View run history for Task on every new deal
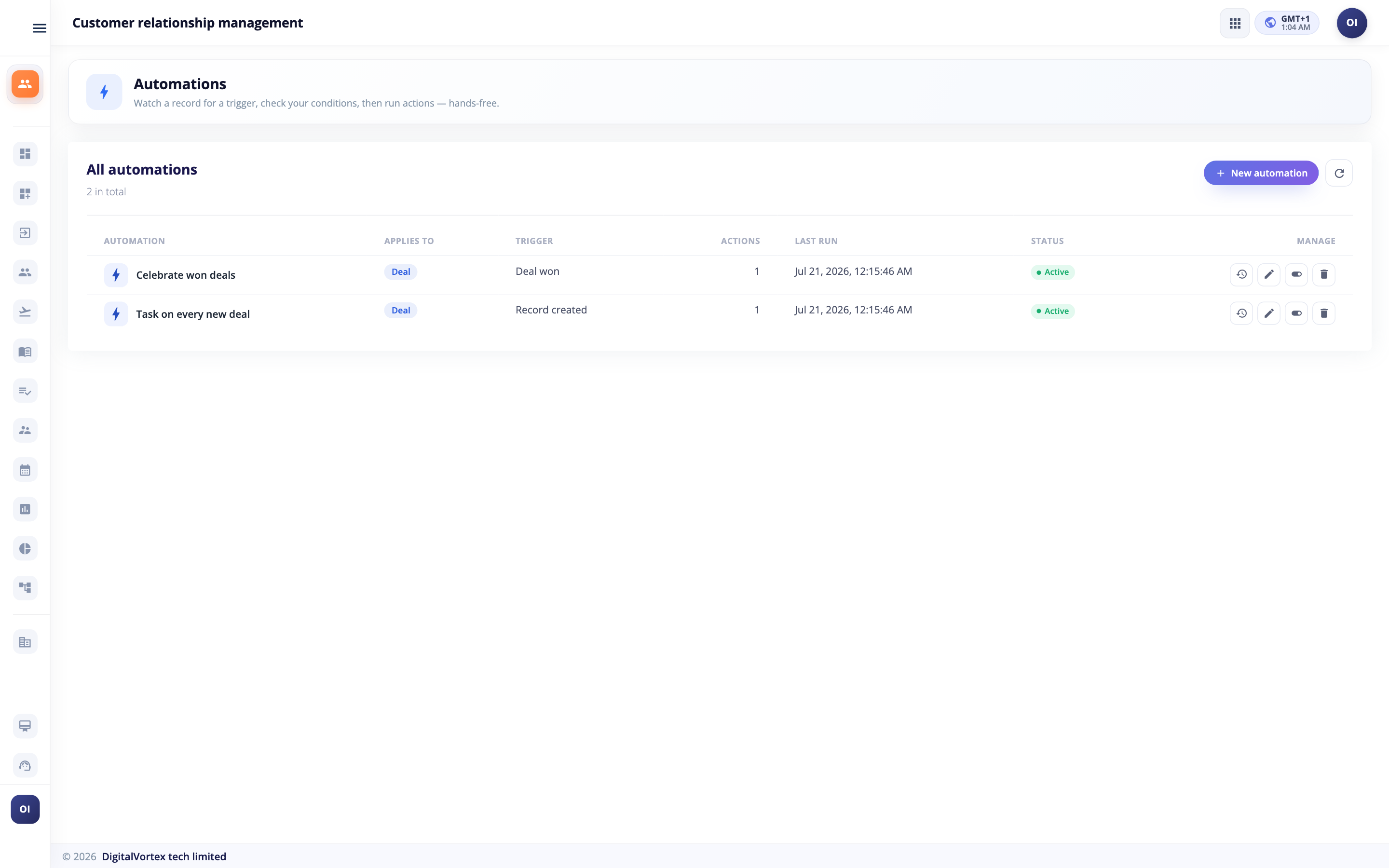 coord(1241,313)
